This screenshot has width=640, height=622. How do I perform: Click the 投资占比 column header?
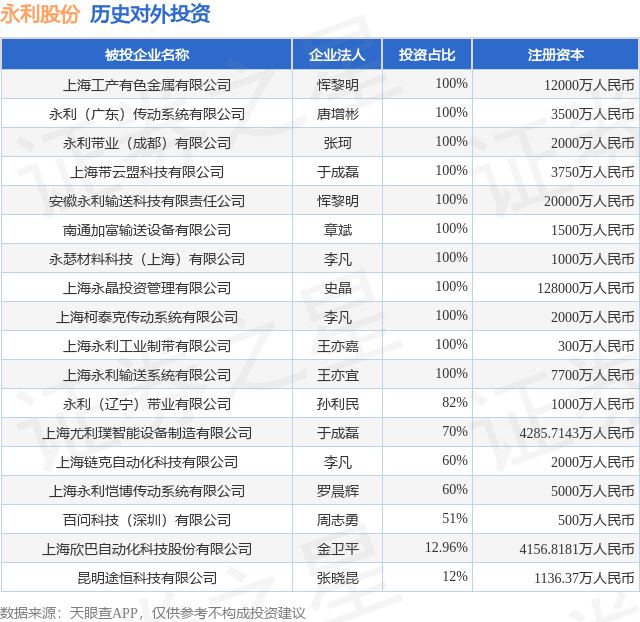[427, 55]
